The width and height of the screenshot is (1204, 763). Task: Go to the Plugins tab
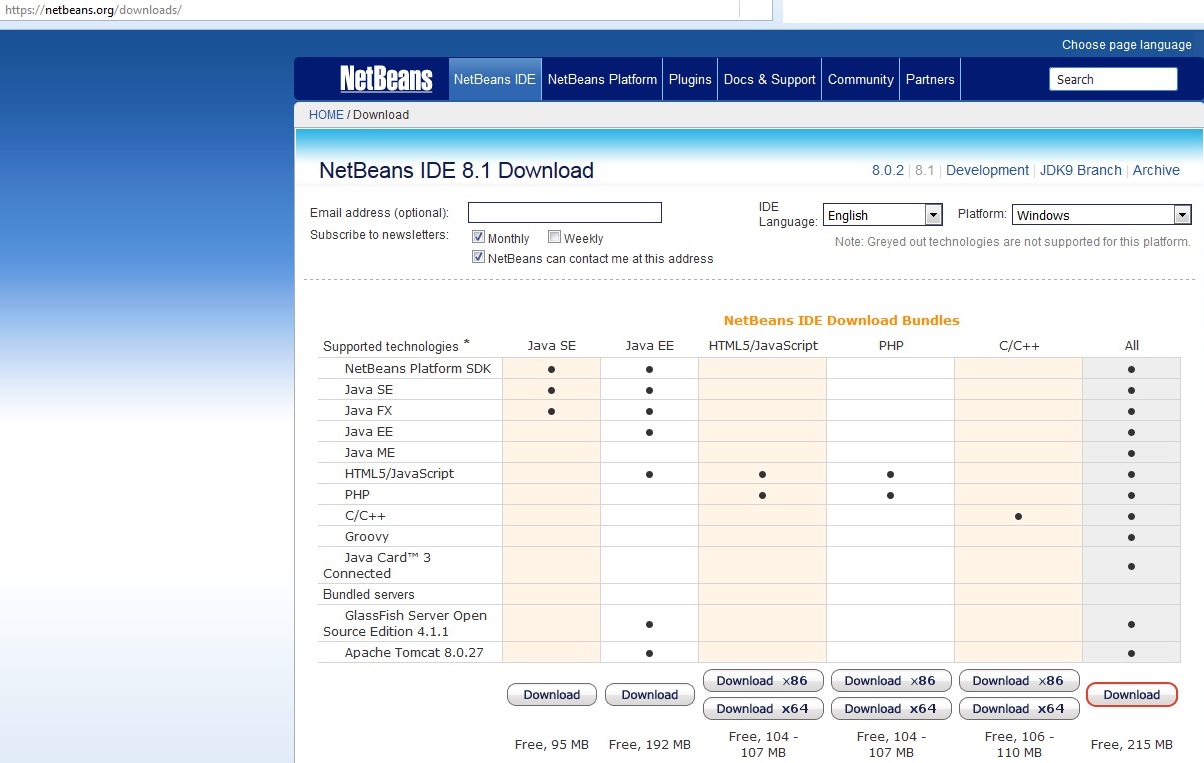[x=690, y=79]
